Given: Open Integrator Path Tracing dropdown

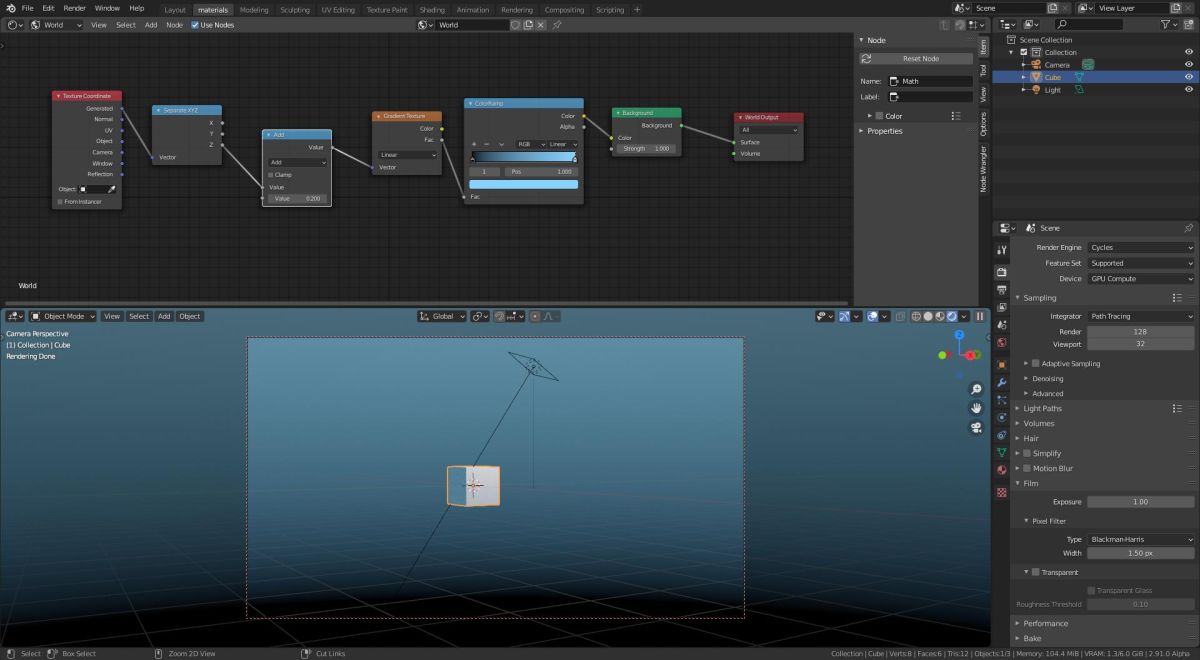Looking at the screenshot, I should [x=1141, y=316].
